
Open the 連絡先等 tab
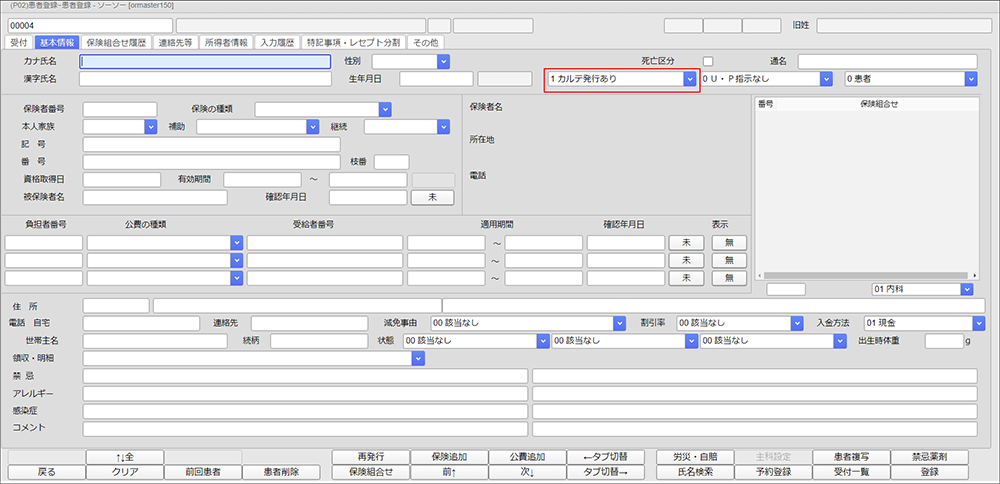tap(176, 43)
